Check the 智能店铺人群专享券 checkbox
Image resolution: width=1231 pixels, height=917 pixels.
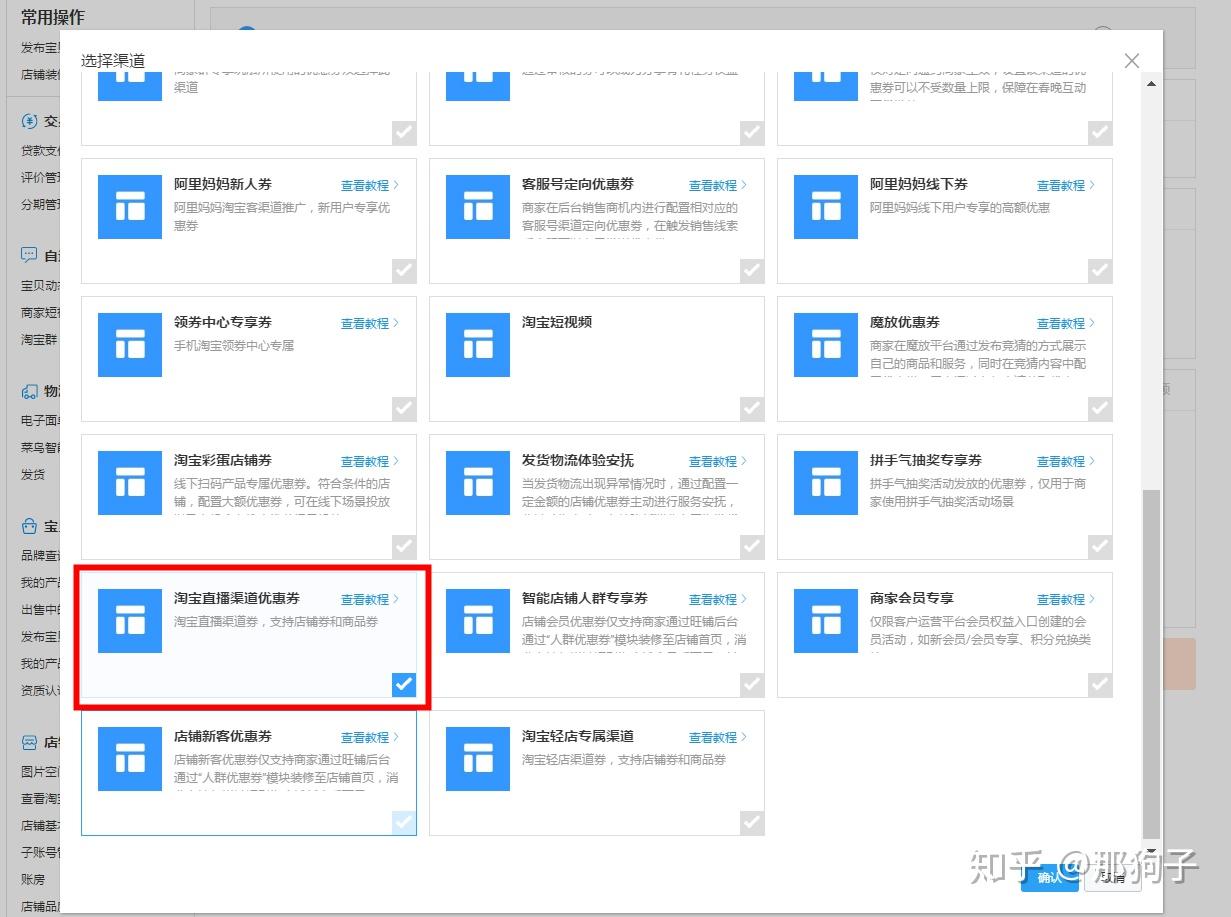[751, 684]
